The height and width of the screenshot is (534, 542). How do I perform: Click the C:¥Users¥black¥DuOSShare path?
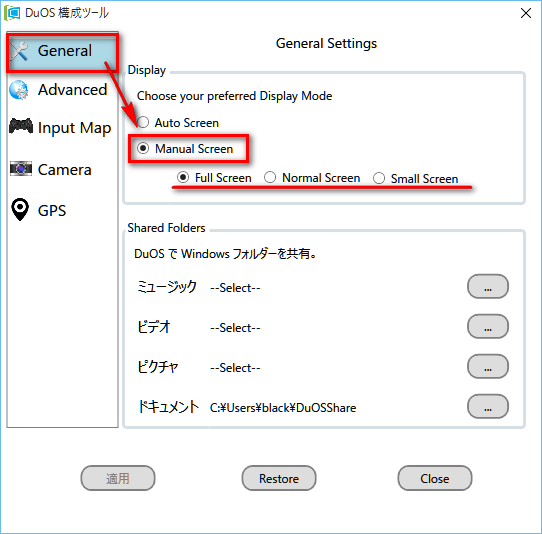click(283, 408)
